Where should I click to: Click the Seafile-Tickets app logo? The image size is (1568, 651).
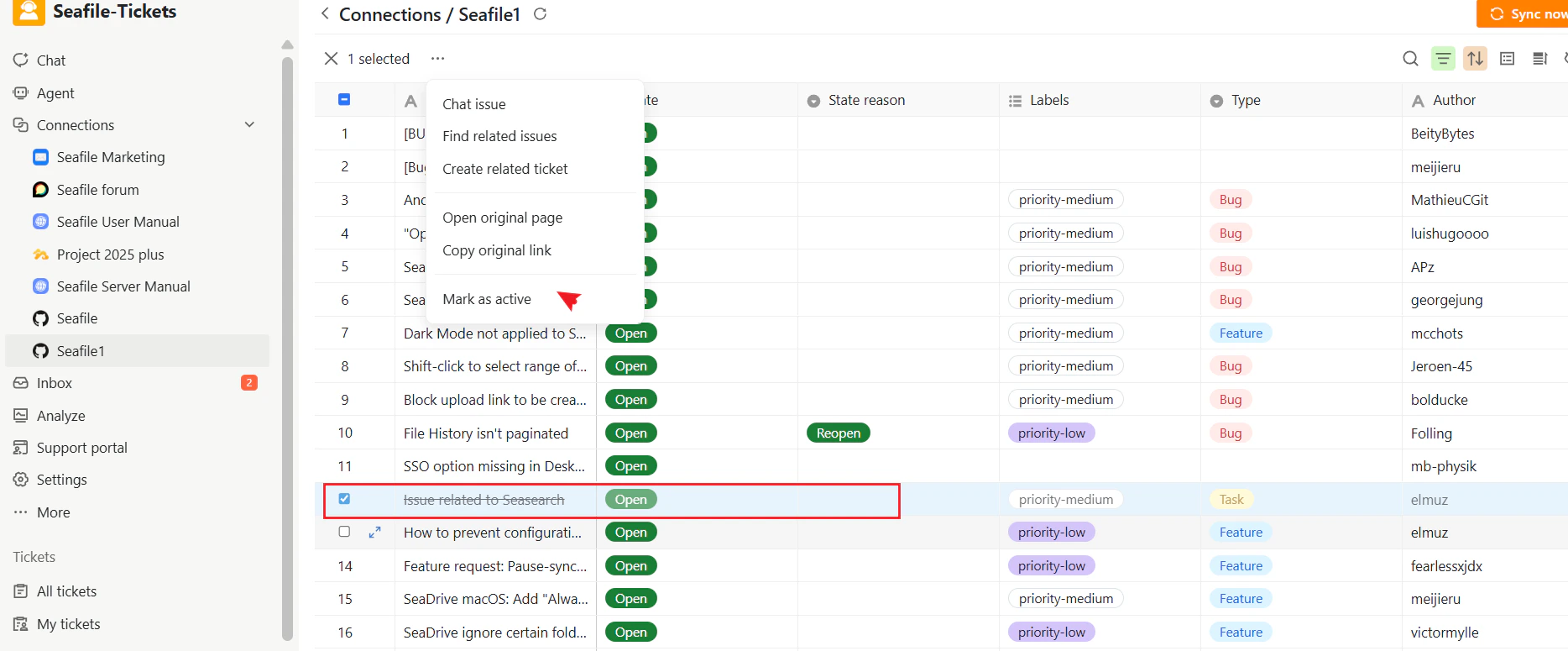pyautogui.click(x=29, y=12)
